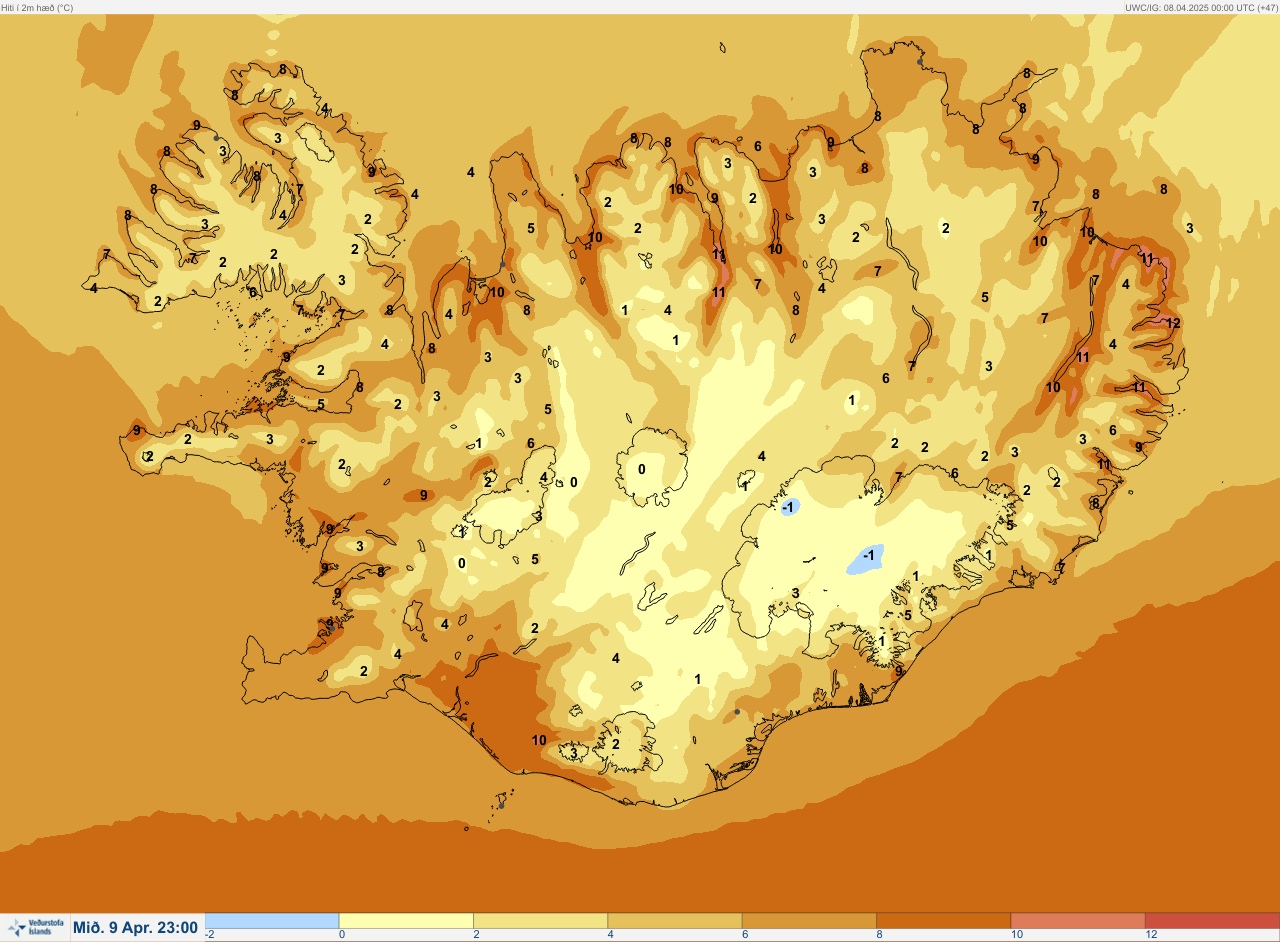Choose the 4 to 6 legend color band
1280x942 pixels.
[675, 920]
